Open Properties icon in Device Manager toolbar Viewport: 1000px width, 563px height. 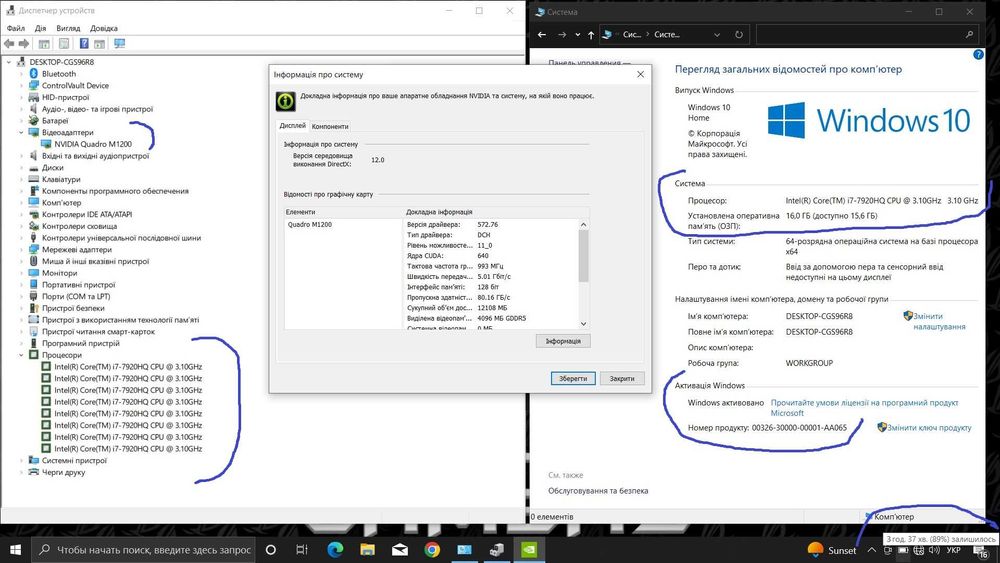click(x=64, y=43)
